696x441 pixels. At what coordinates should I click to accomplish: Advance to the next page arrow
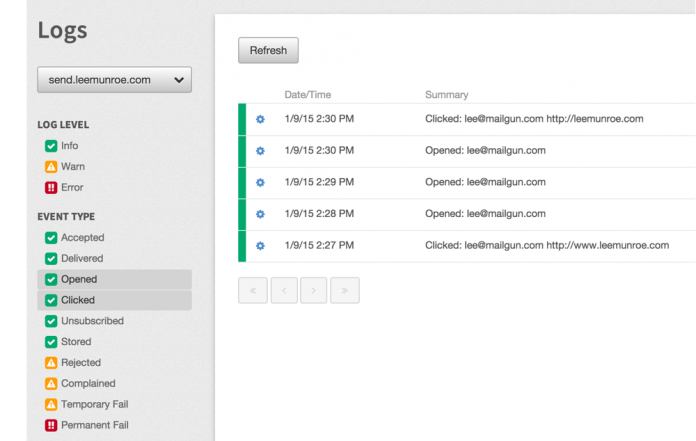314,291
